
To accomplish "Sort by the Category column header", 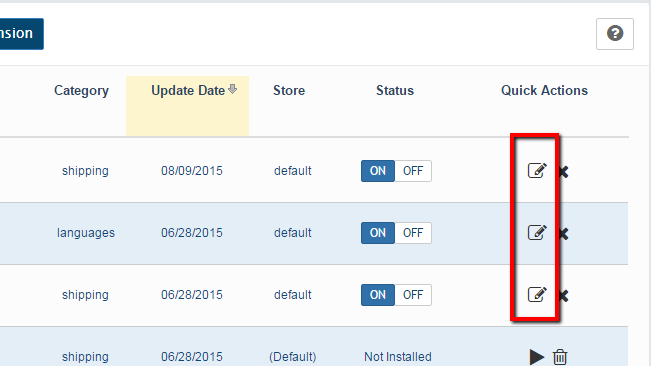I will [81, 90].
